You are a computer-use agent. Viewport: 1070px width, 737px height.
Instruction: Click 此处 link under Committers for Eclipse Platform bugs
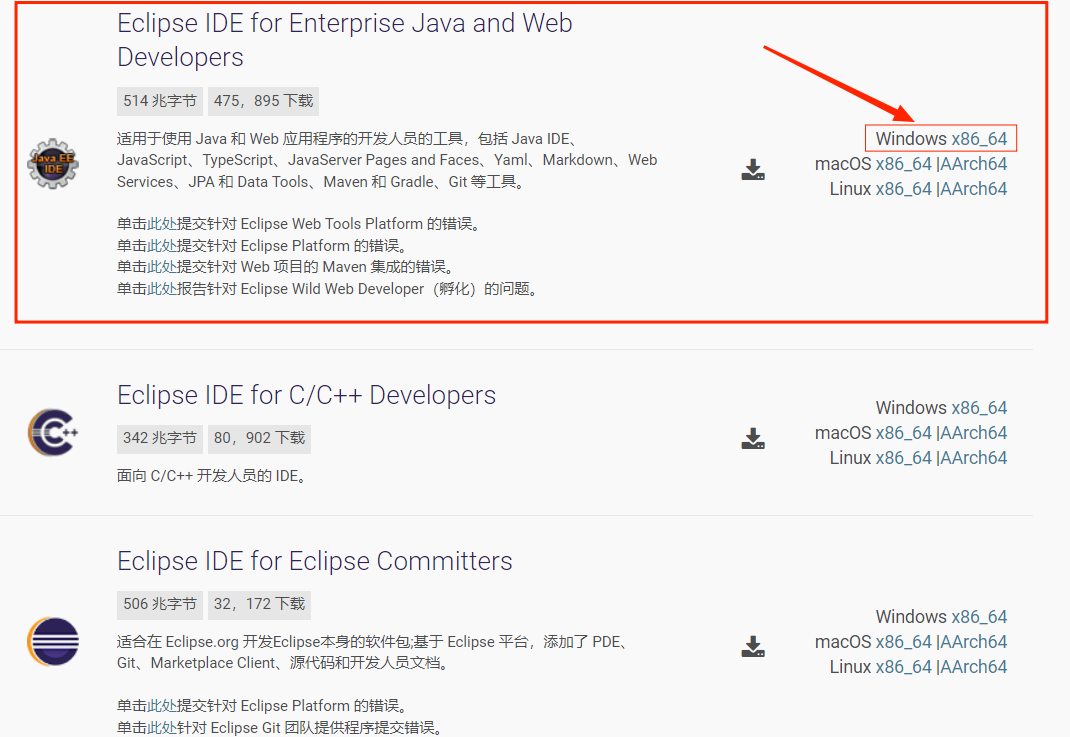[162, 706]
